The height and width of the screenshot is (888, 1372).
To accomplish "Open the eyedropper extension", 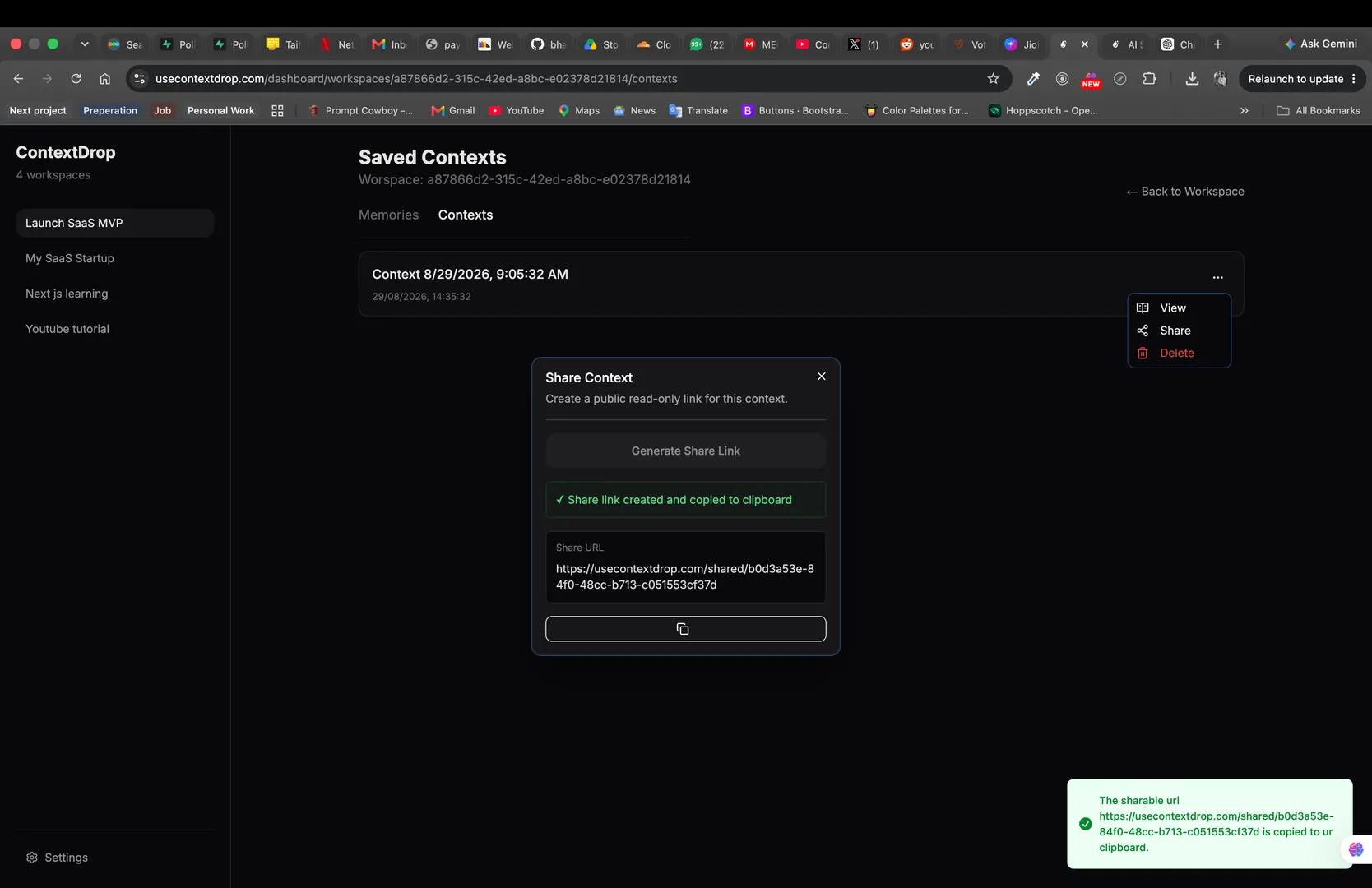I will (x=1033, y=79).
